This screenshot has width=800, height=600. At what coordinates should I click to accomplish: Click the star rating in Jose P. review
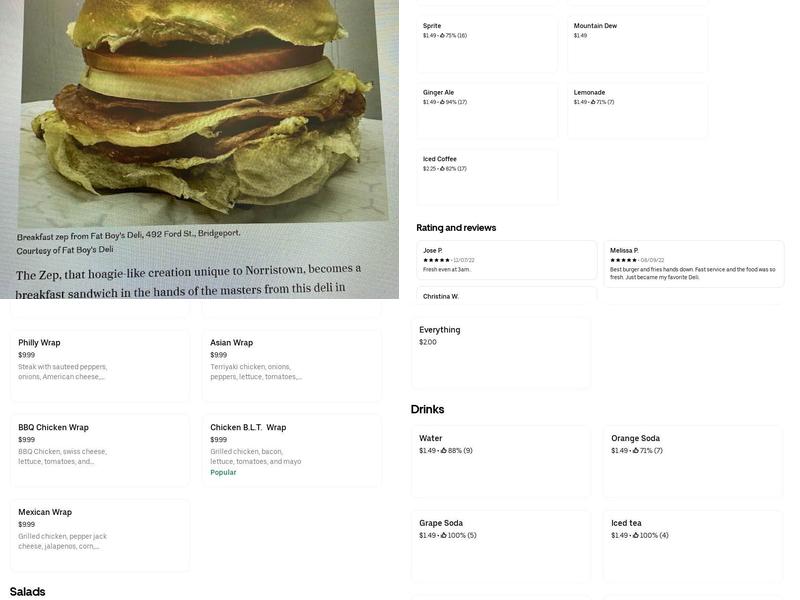(x=436, y=260)
